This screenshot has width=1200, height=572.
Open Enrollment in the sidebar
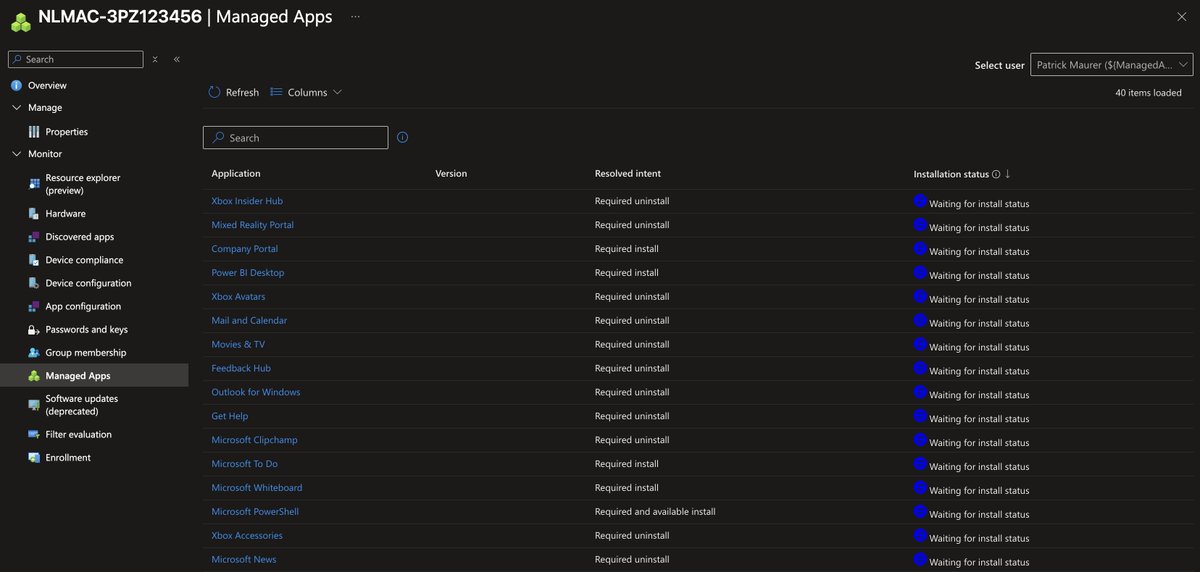pos(68,458)
